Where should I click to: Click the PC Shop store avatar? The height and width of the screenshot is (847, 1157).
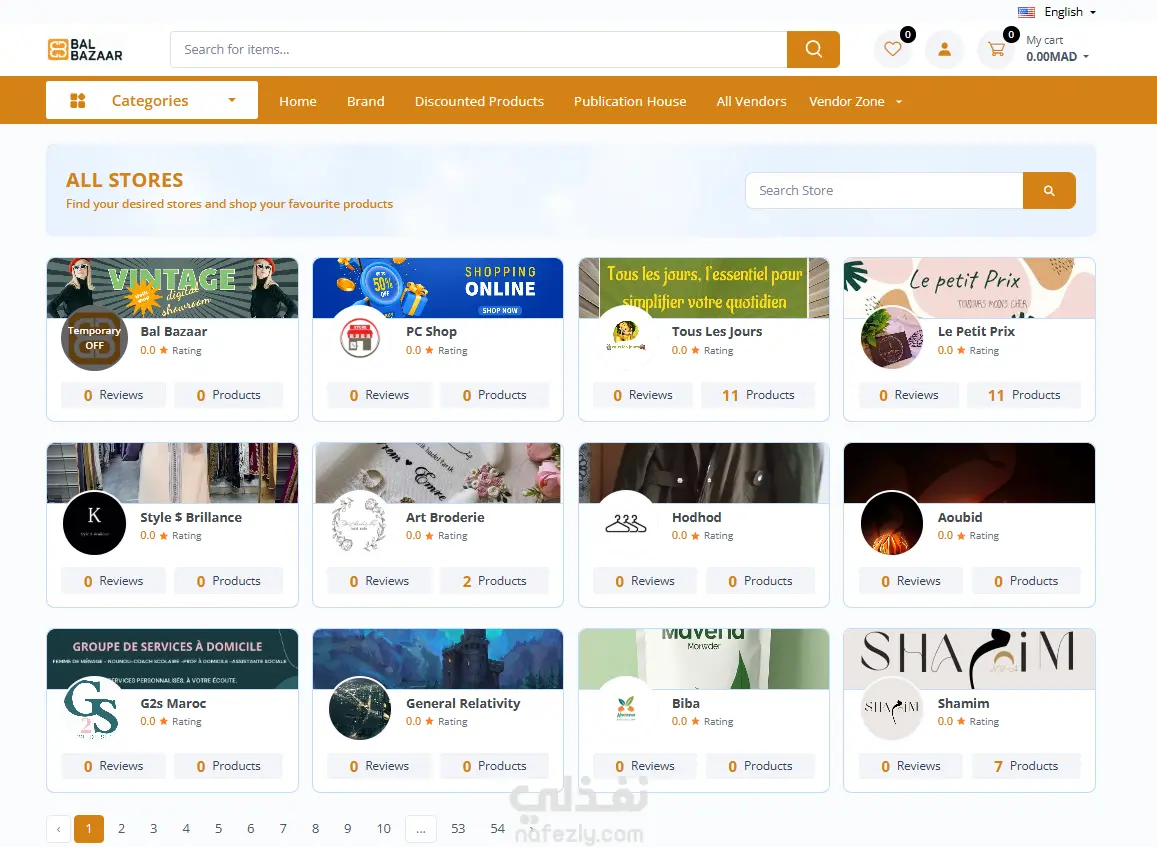(x=360, y=338)
